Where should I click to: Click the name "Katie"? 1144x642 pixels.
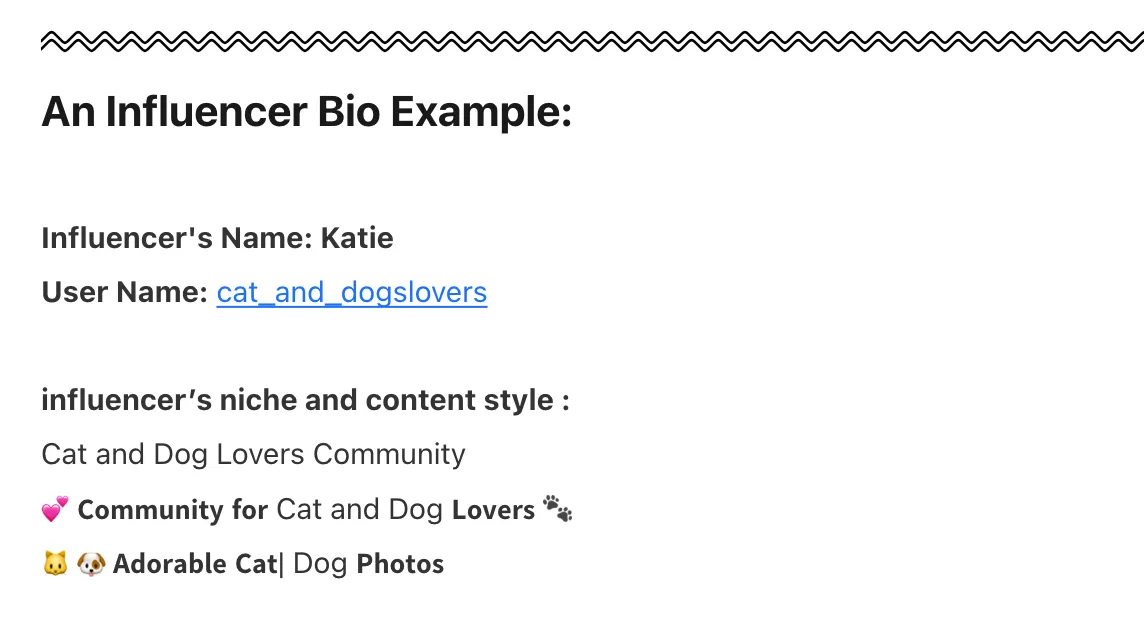(x=357, y=238)
